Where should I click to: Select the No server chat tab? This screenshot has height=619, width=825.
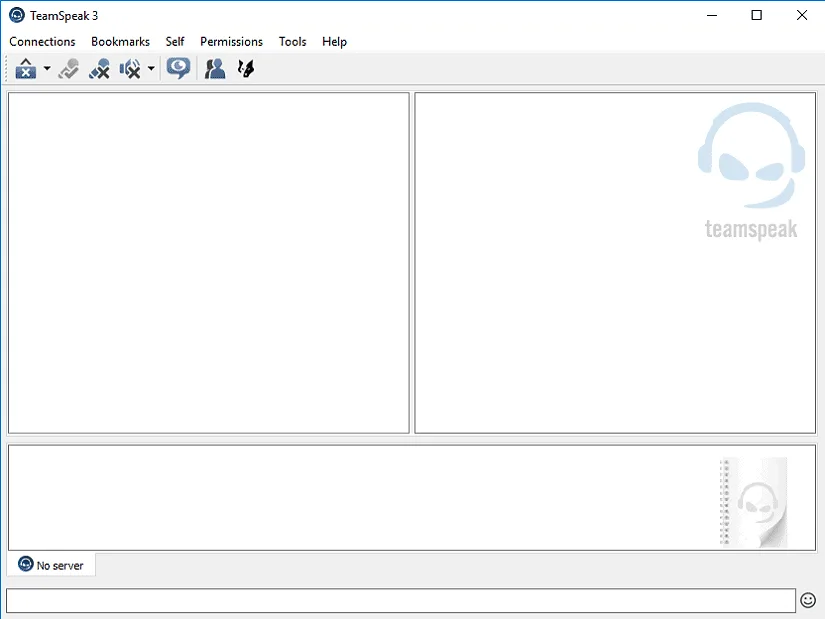point(51,565)
